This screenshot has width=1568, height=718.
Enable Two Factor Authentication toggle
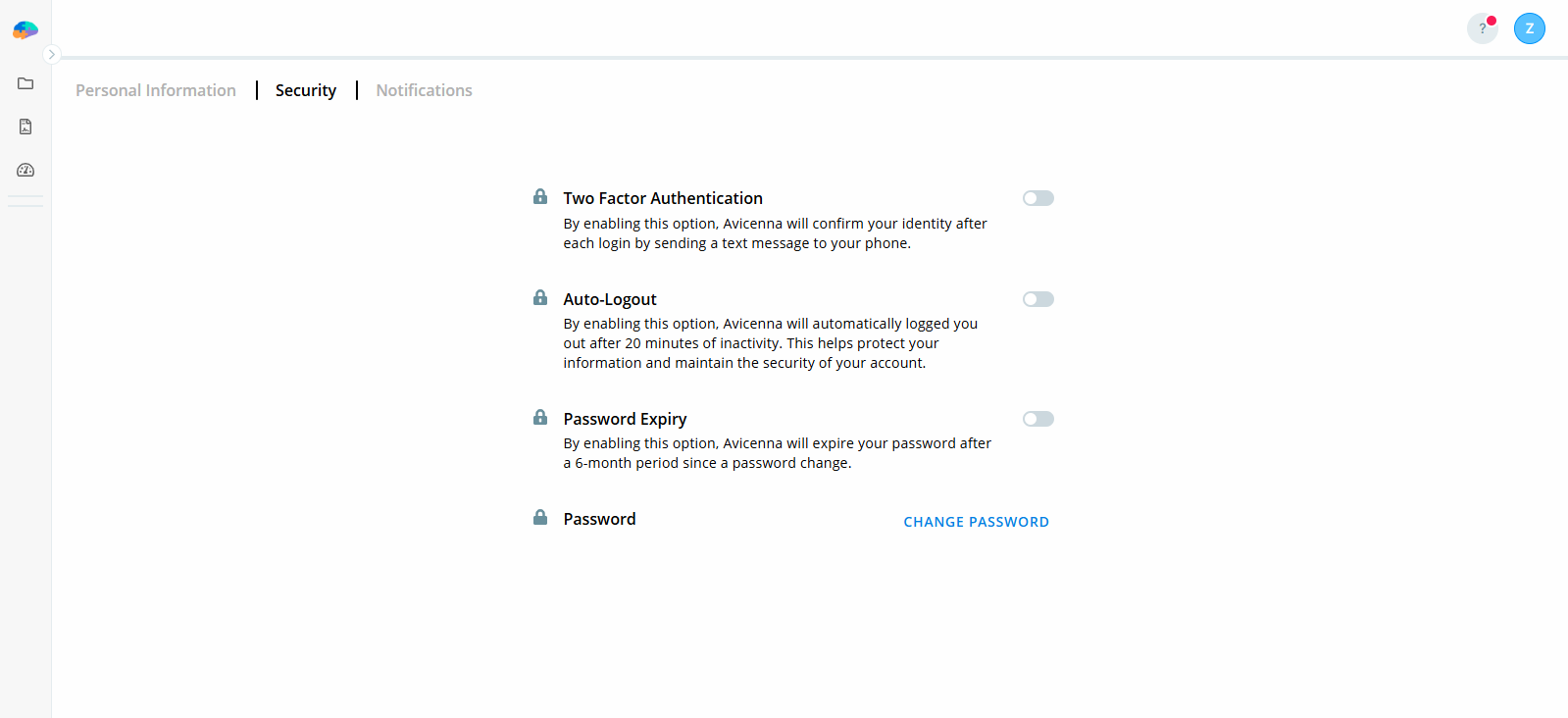point(1037,198)
